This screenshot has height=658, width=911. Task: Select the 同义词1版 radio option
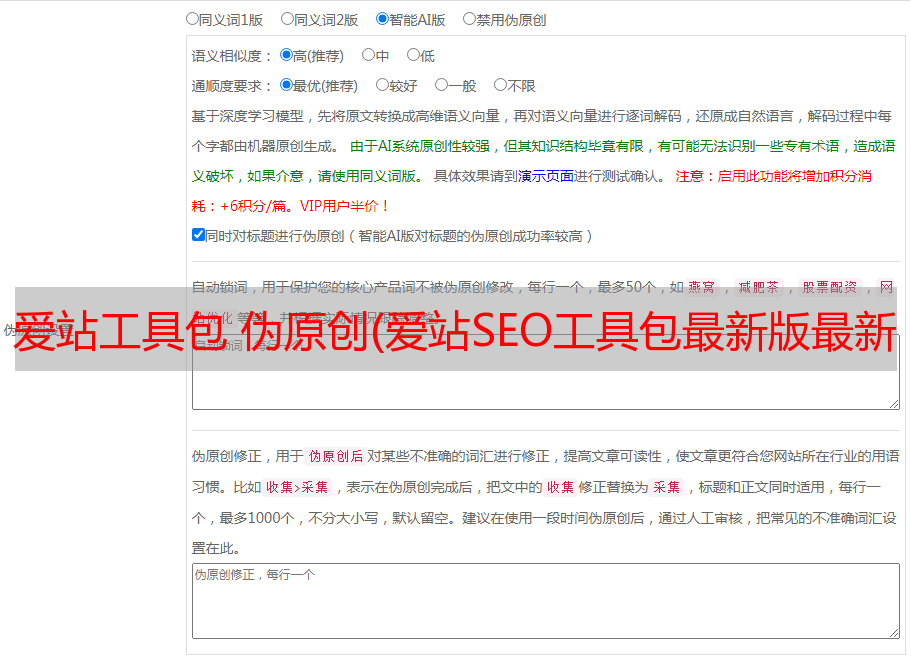[192, 19]
